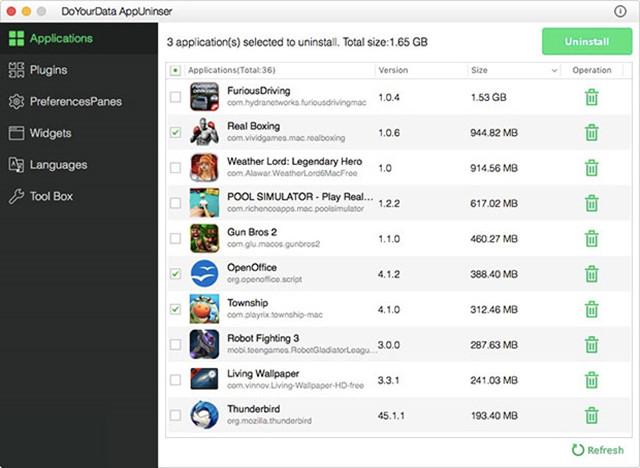640x468 pixels.
Task: Select the Applications sidebar item
Action: 79,38
